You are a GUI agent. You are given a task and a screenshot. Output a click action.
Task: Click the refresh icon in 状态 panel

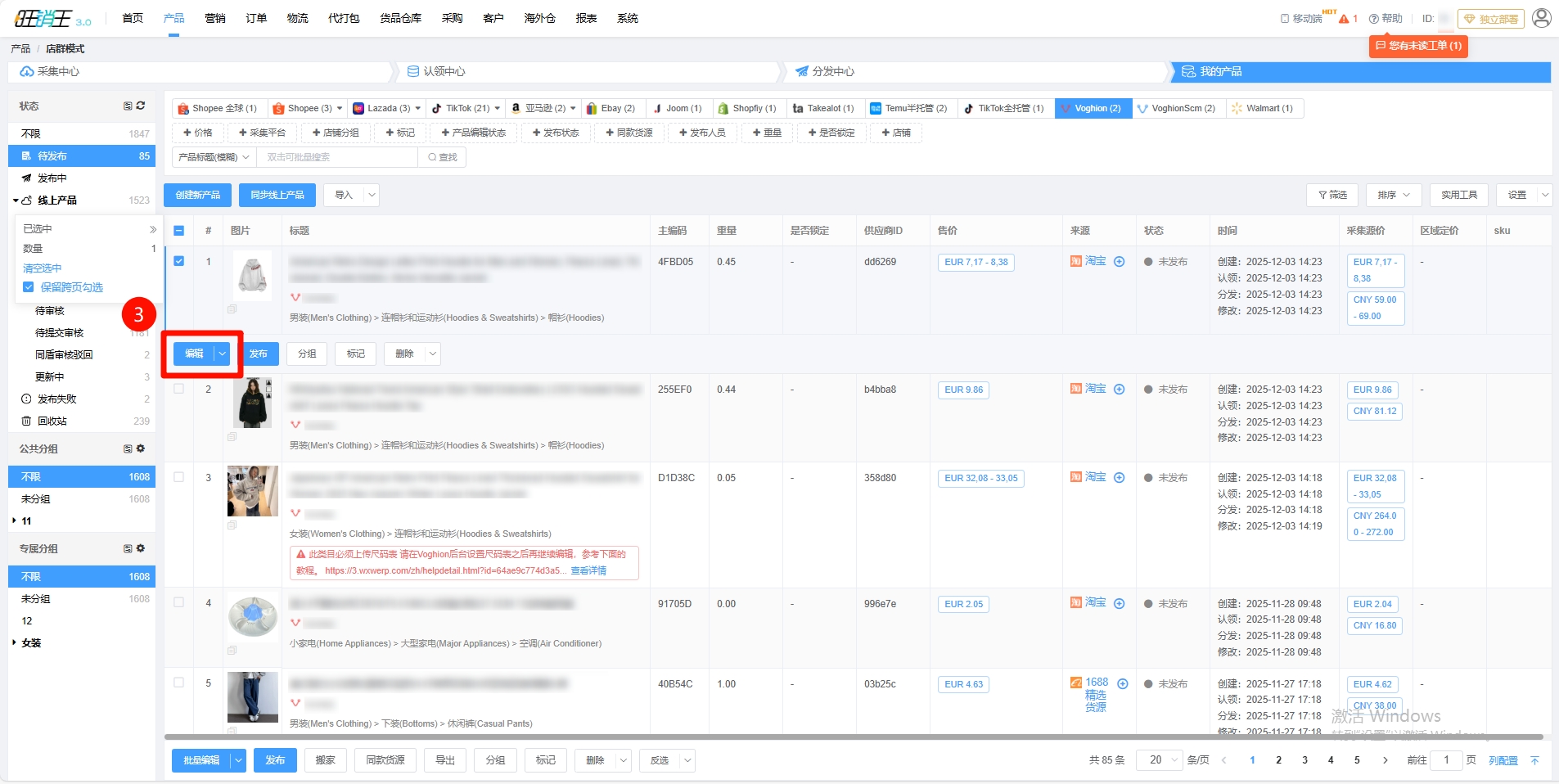(x=141, y=106)
